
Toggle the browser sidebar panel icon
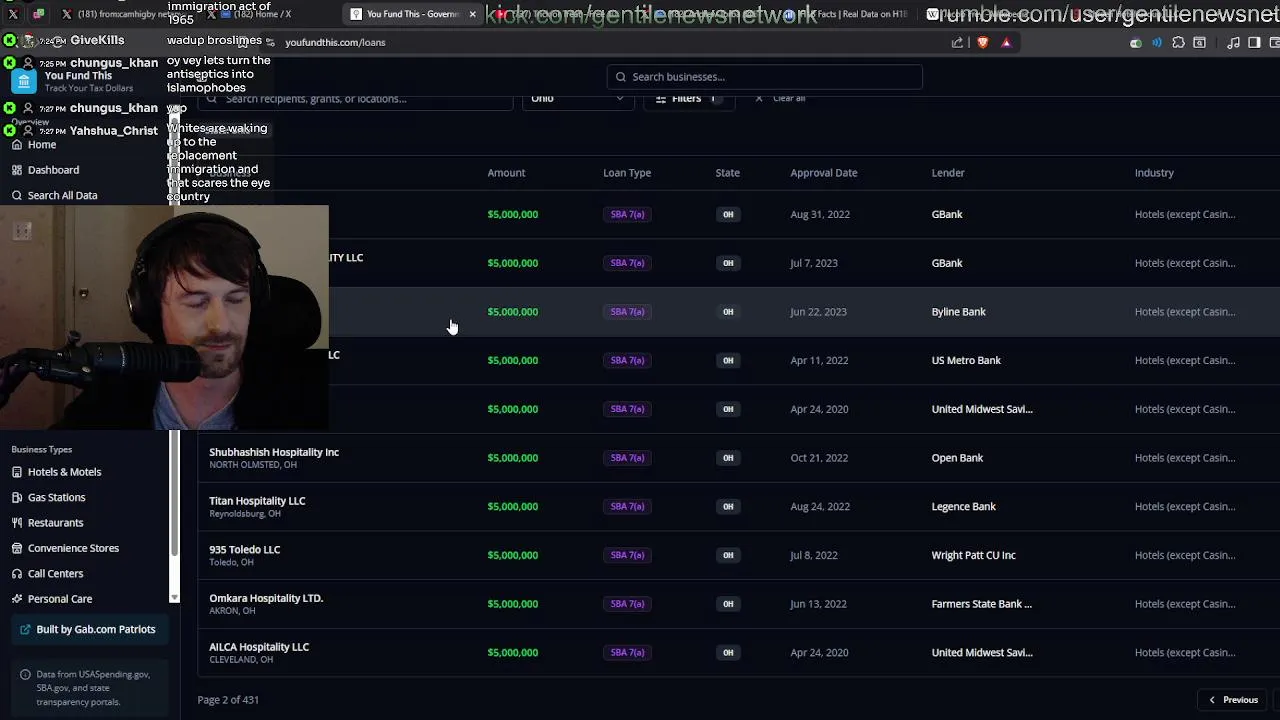1254,43
